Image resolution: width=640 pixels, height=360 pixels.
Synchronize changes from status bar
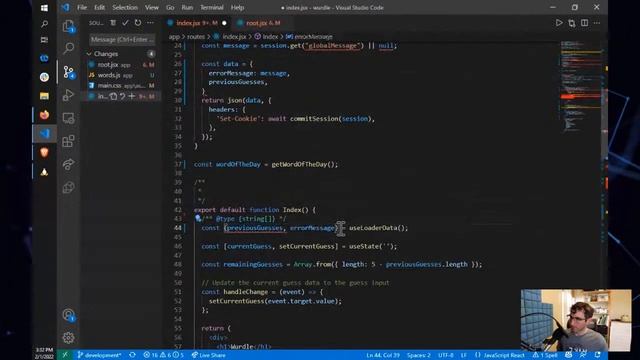(x=132, y=355)
